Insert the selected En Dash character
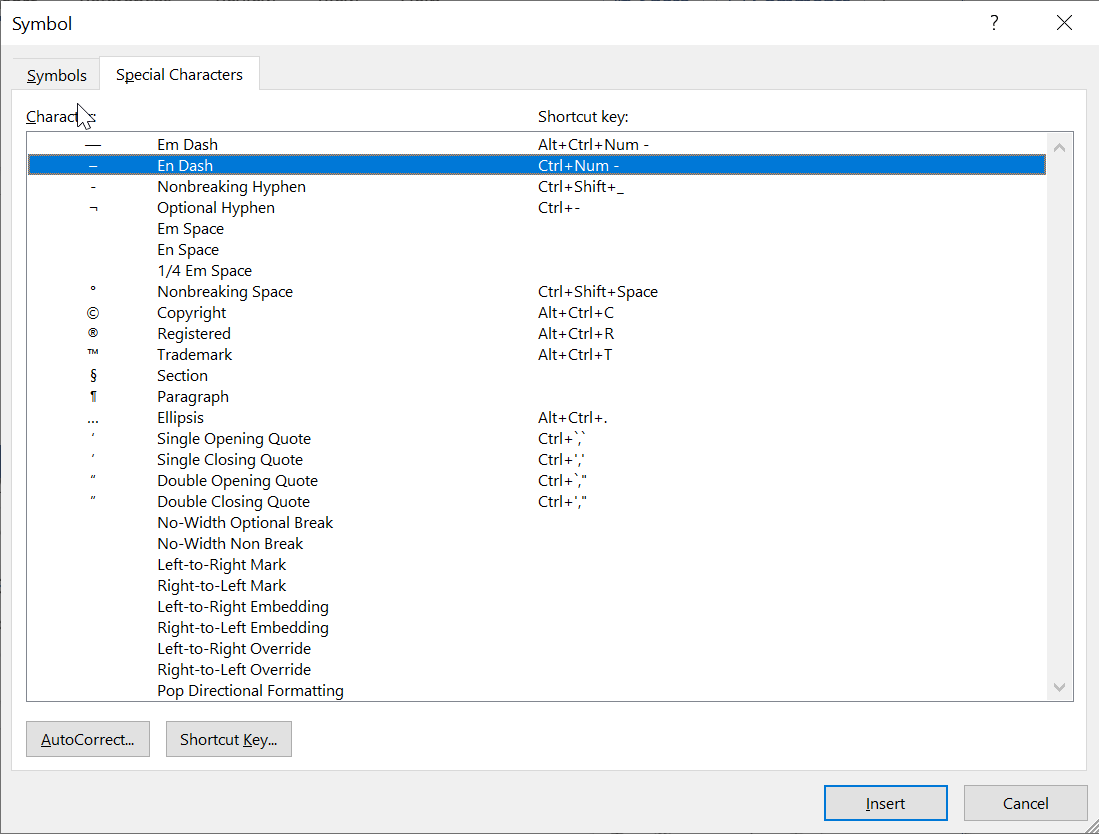This screenshot has height=834, width=1099. [884, 803]
